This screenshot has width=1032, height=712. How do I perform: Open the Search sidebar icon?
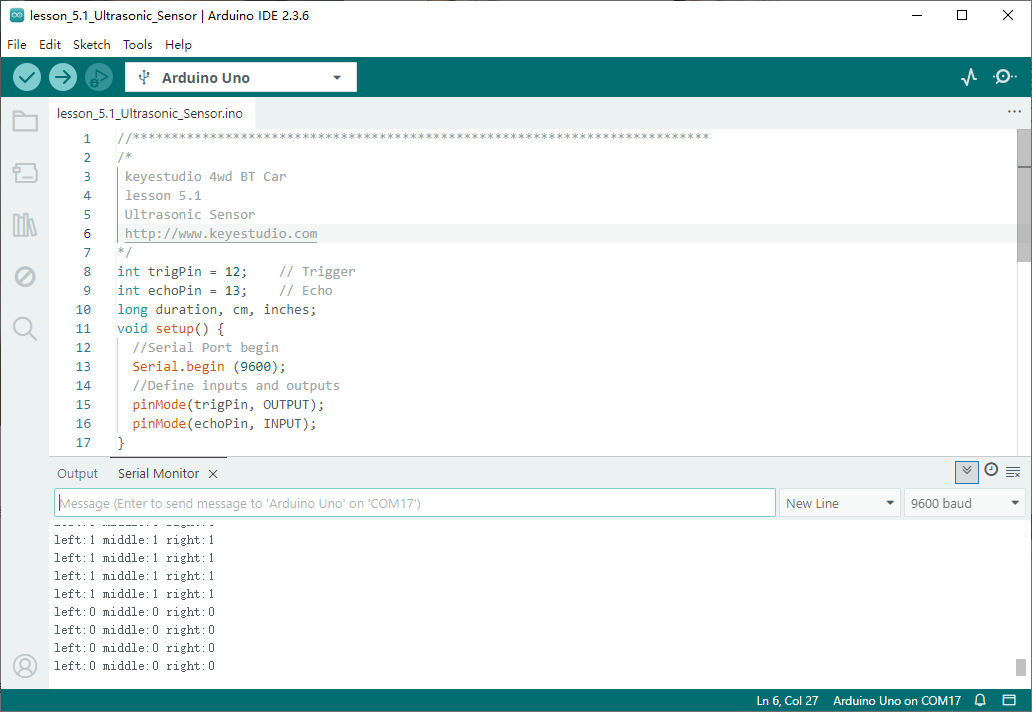point(25,328)
